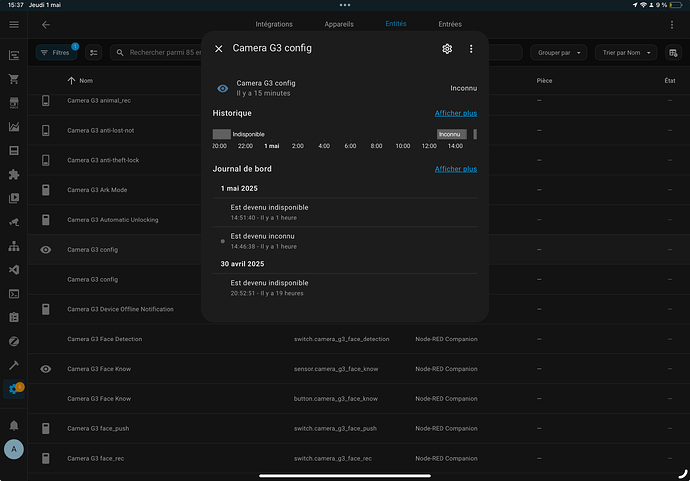The height and width of the screenshot is (481, 690).
Task: Click the 14:51:40 Est devenu indisponible entry
Action: 345,212
